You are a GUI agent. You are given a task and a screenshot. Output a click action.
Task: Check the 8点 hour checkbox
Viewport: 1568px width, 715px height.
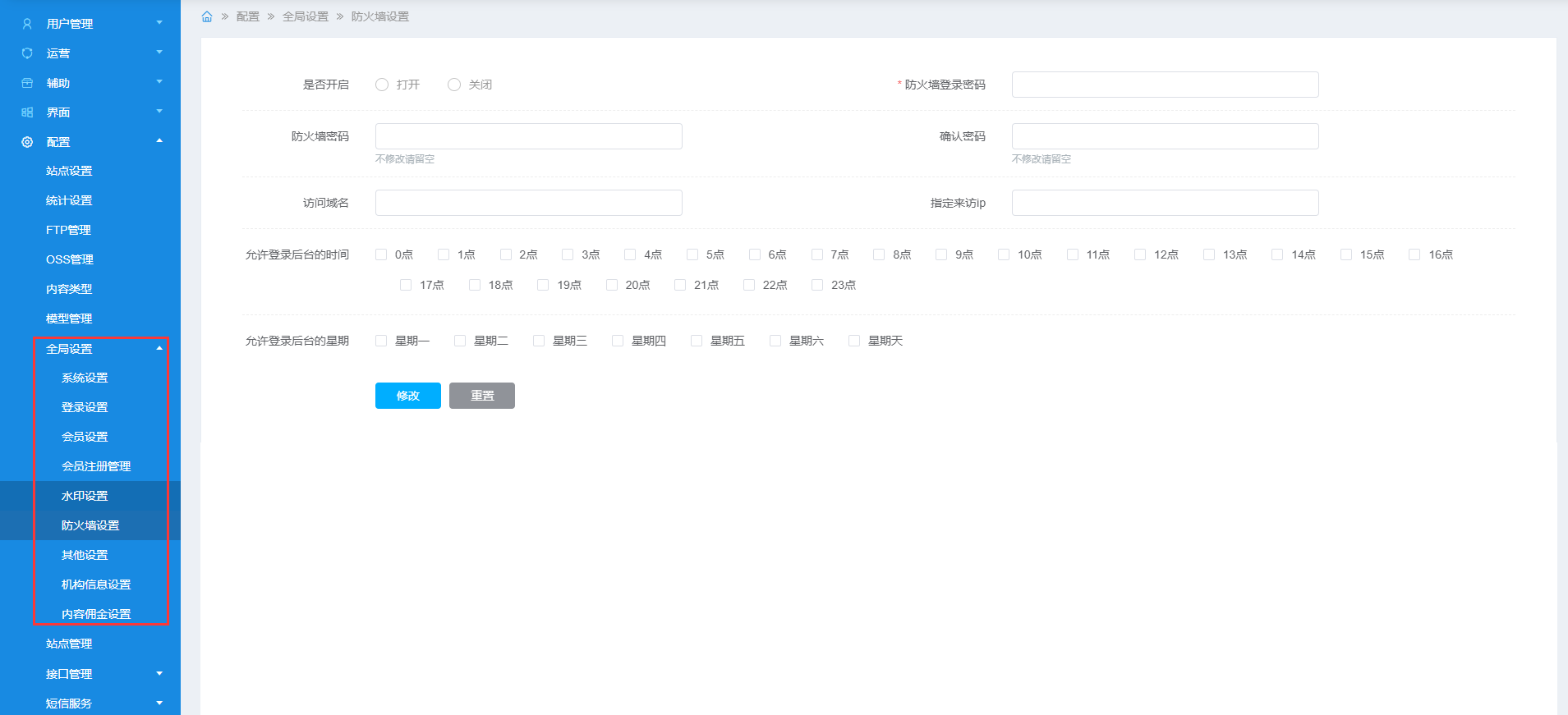[879, 254]
